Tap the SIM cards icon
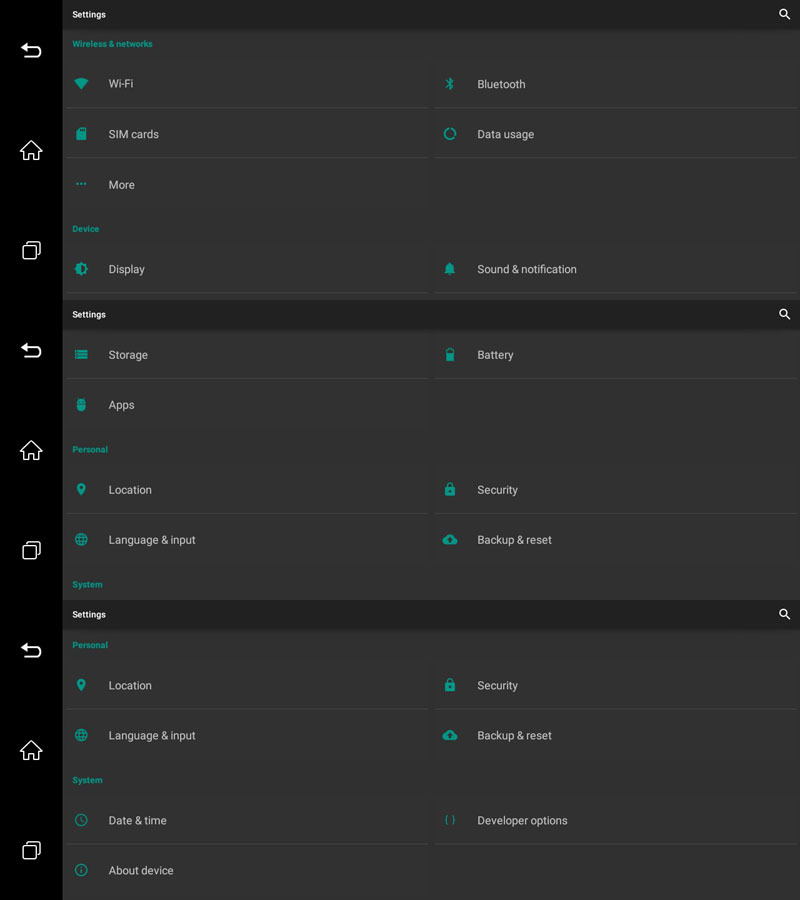The image size is (800, 900). coord(82,134)
